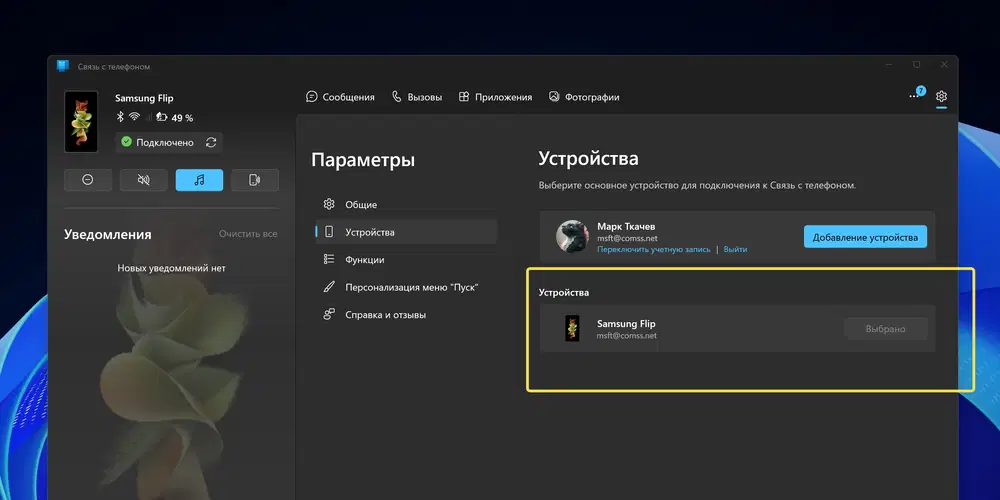The height and width of the screenshot is (500, 1000).
Task: Click the Samsung Flip name in sidebar
Action: tap(144, 98)
